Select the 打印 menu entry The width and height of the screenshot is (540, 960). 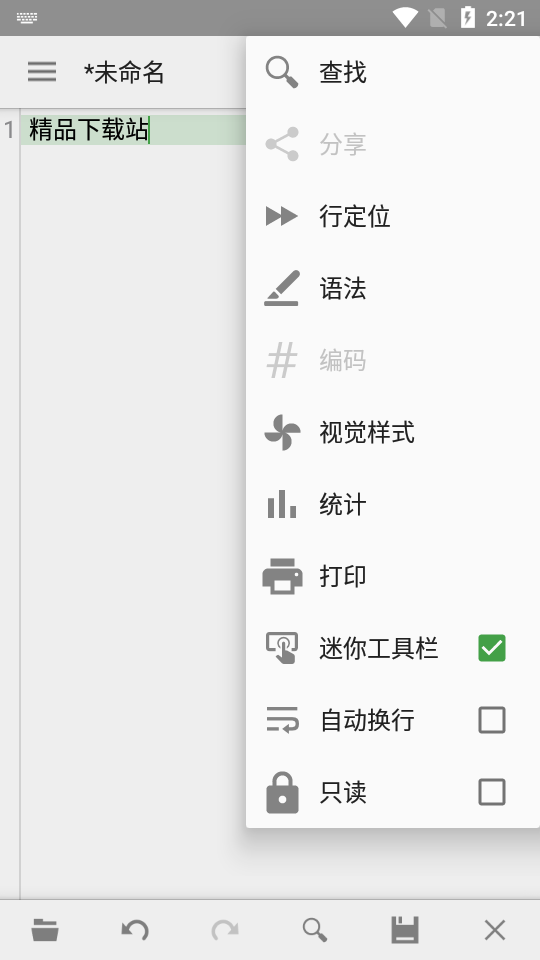tap(392, 576)
